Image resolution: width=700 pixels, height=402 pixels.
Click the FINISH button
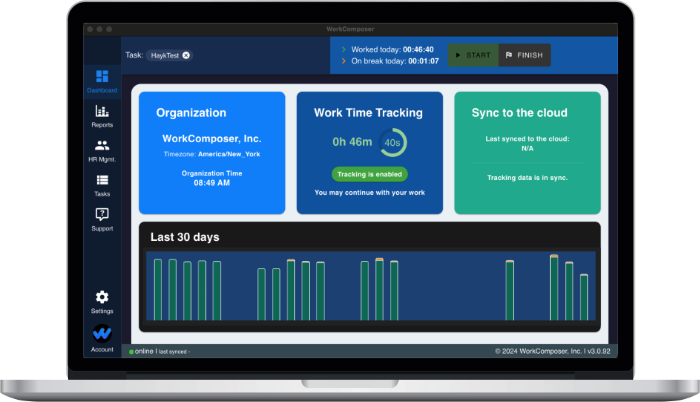pyautogui.click(x=525, y=55)
